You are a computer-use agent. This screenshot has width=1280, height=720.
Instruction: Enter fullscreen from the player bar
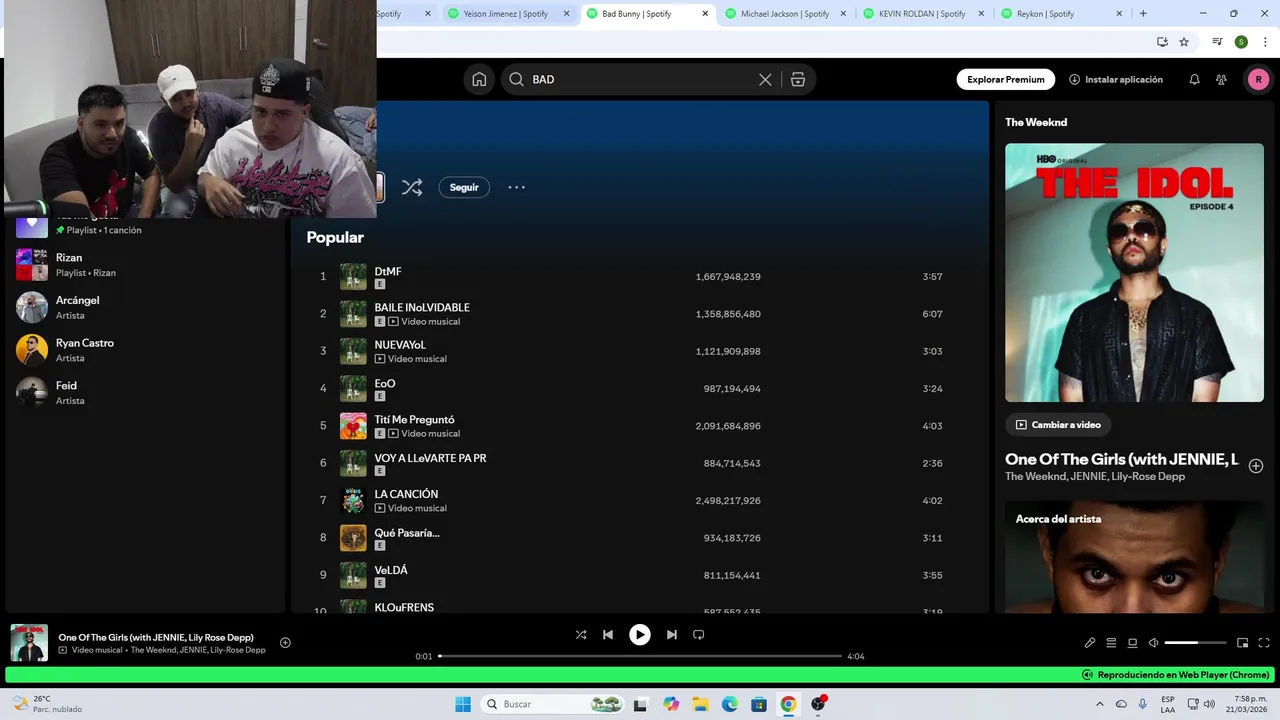click(x=1264, y=642)
